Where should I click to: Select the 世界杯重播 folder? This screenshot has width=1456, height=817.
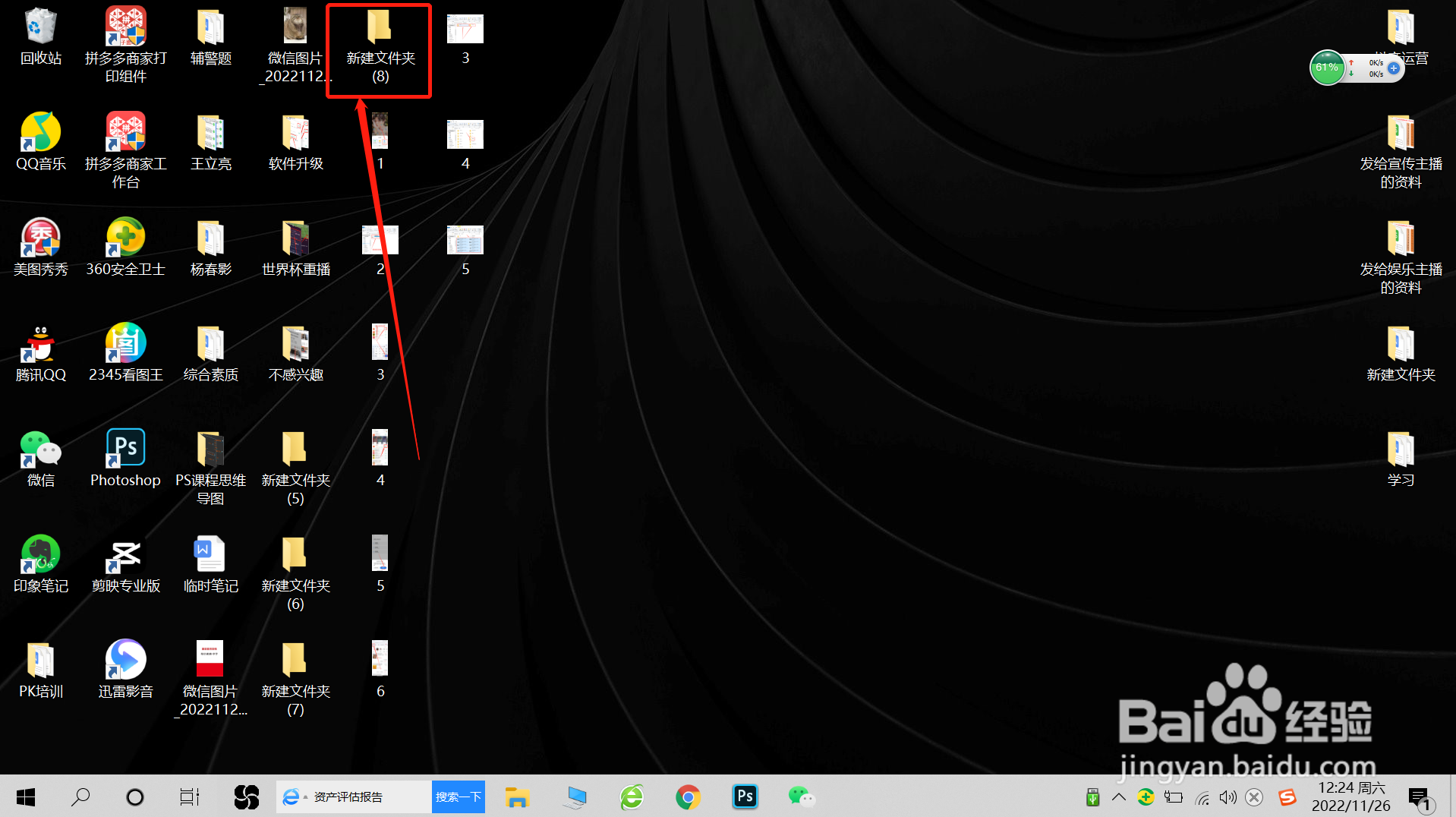point(296,248)
